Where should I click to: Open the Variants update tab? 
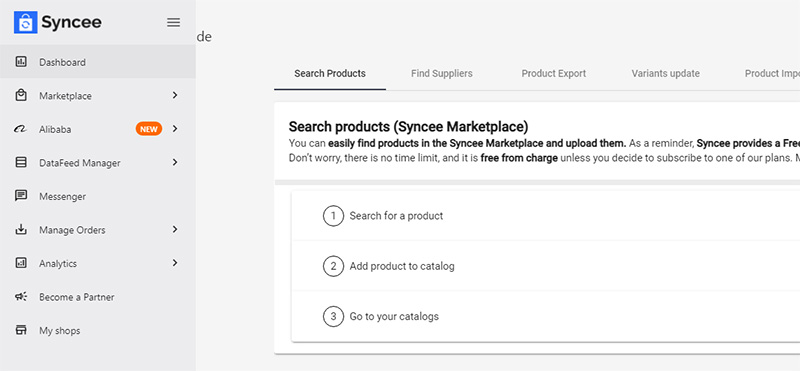(665, 73)
